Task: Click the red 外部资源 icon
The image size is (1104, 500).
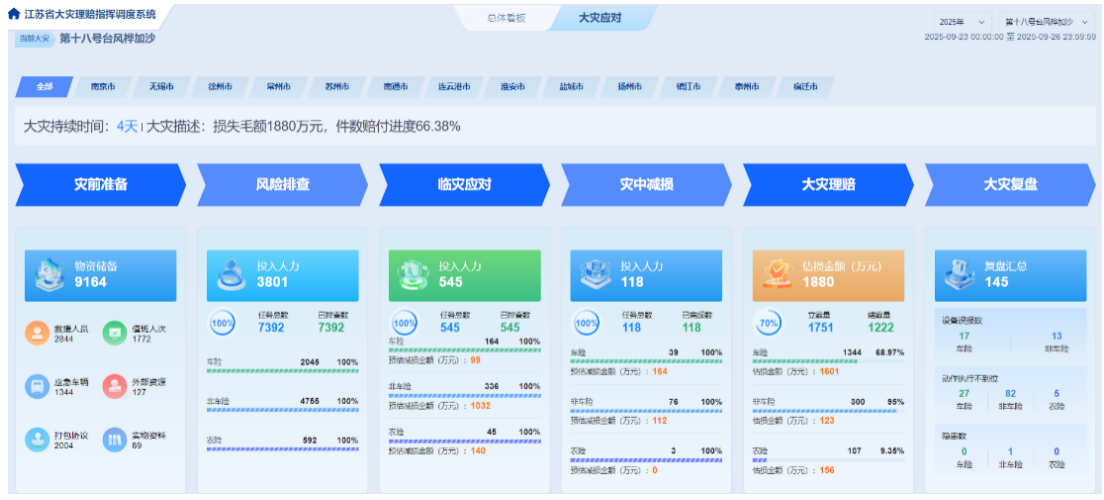Action: click(114, 386)
